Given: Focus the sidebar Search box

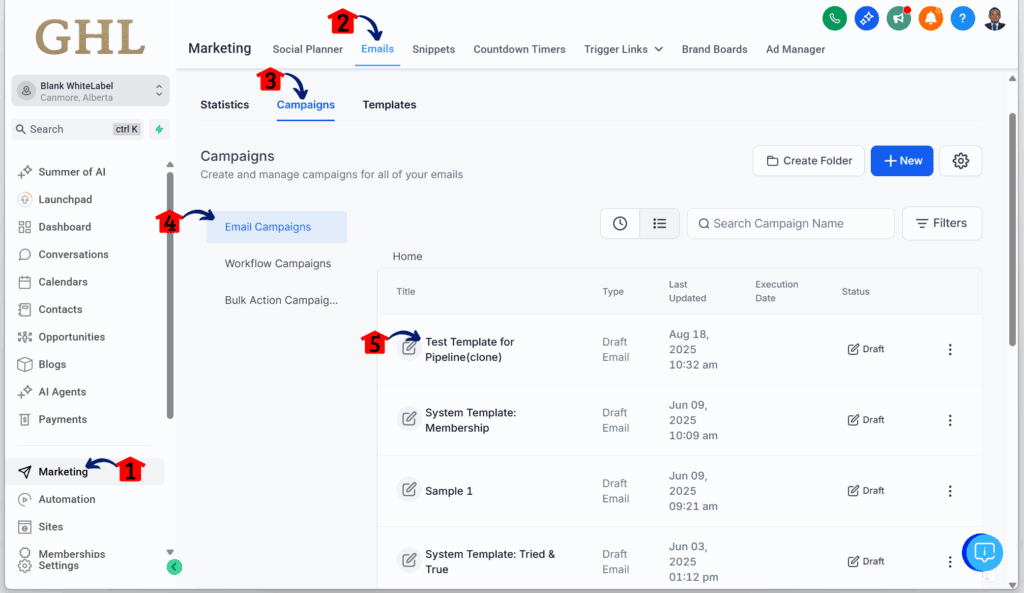Looking at the screenshot, I should [78, 129].
